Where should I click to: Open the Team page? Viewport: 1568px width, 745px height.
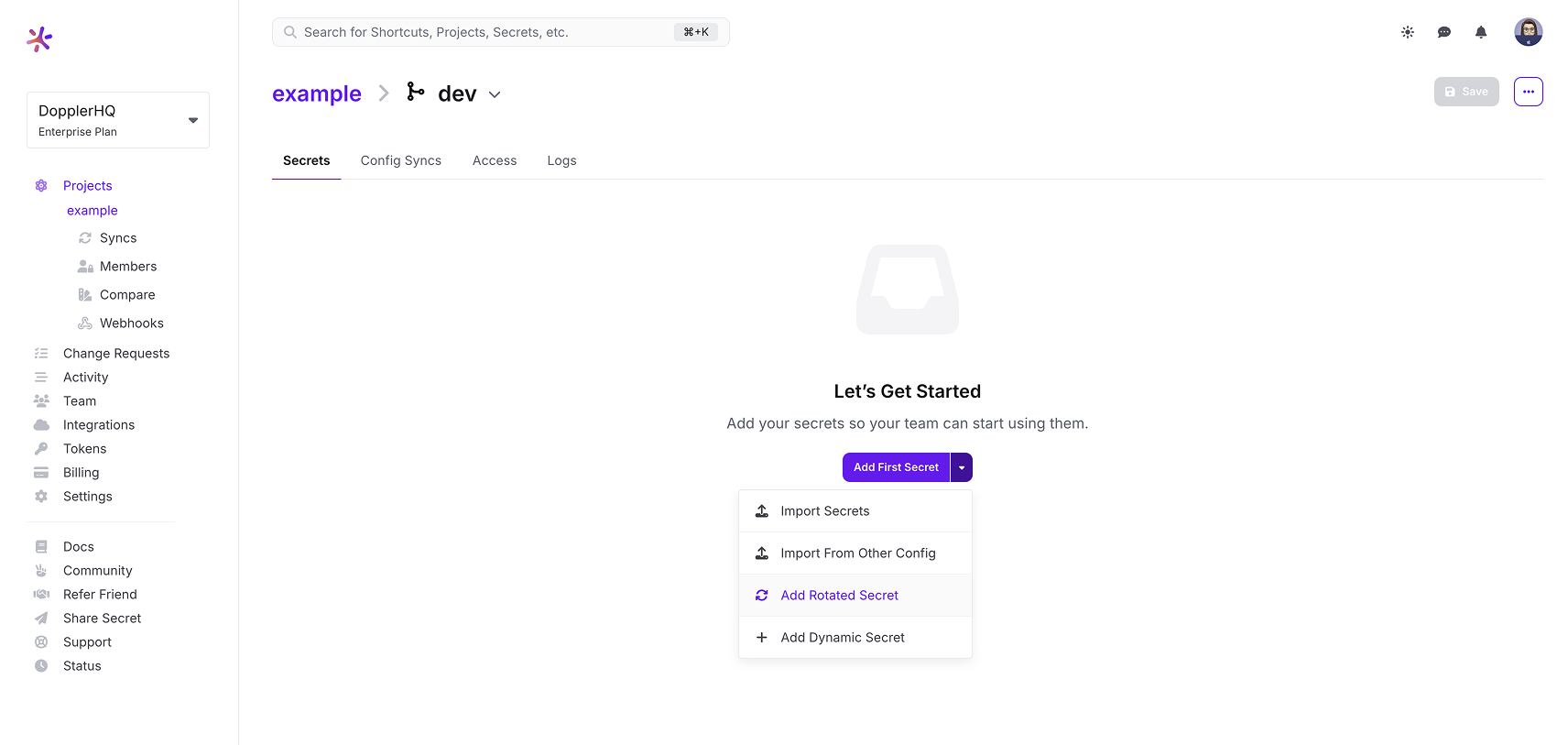click(80, 401)
